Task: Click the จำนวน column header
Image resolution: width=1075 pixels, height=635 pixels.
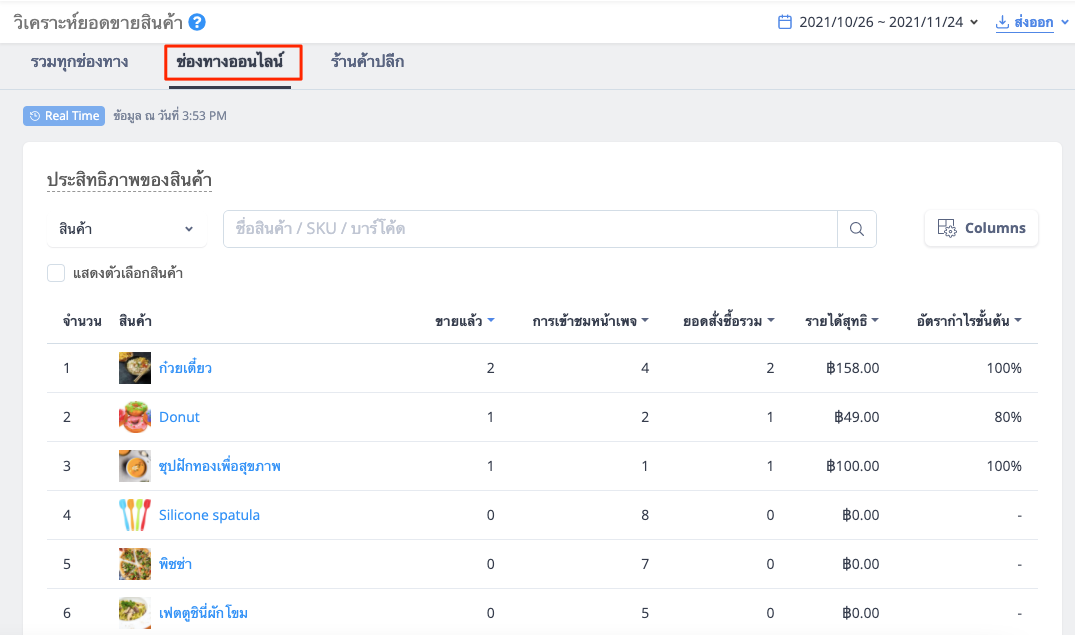Action: [82, 321]
